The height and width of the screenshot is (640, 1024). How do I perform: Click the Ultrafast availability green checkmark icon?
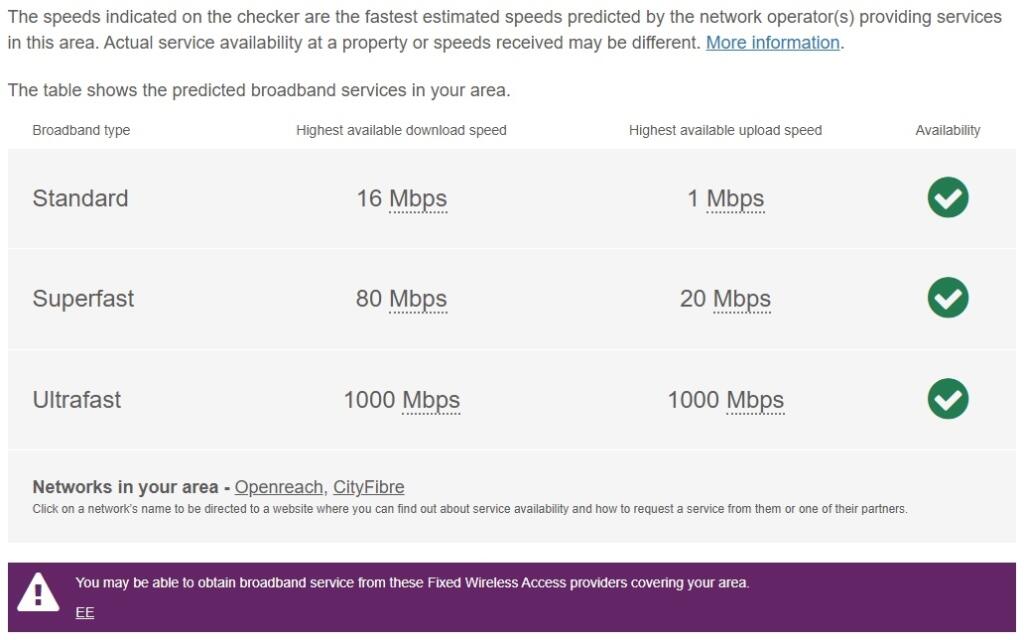tap(947, 399)
